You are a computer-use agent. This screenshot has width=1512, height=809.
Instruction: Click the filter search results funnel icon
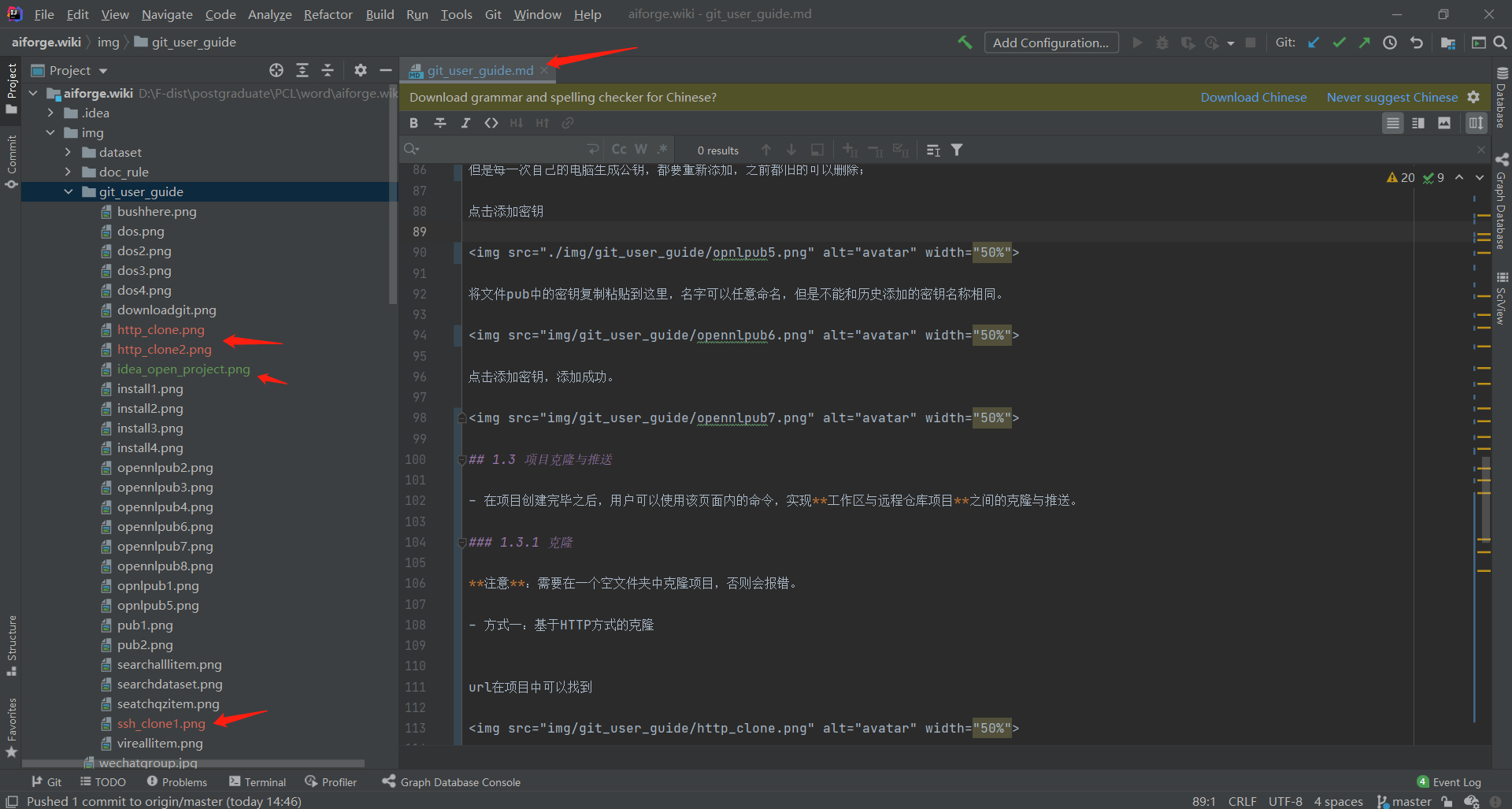(957, 150)
